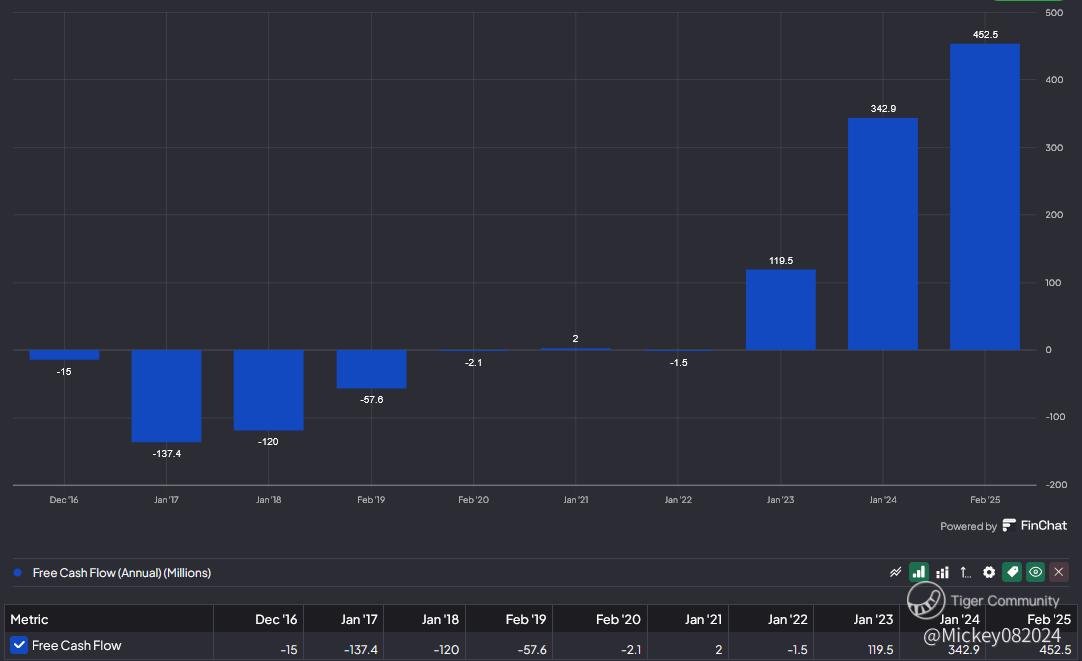This screenshot has width=1082, height=661.
Task: Select the bar chart type icon
Action: (x=918, y=572)
